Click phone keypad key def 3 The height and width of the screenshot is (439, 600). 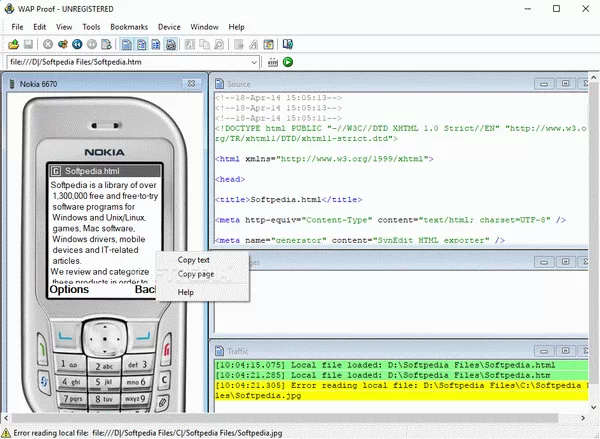137,364
